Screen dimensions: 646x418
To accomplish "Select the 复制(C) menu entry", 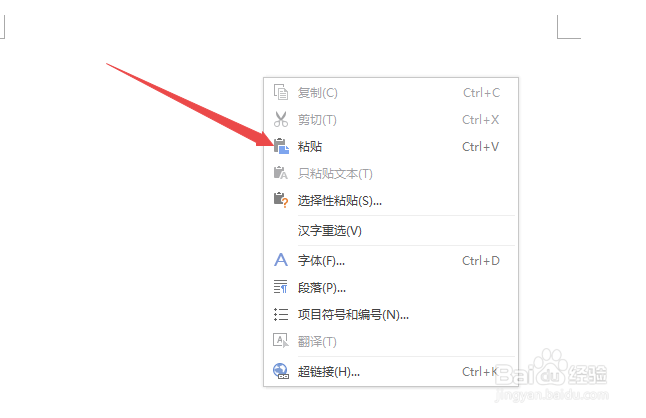I will 391,93.
